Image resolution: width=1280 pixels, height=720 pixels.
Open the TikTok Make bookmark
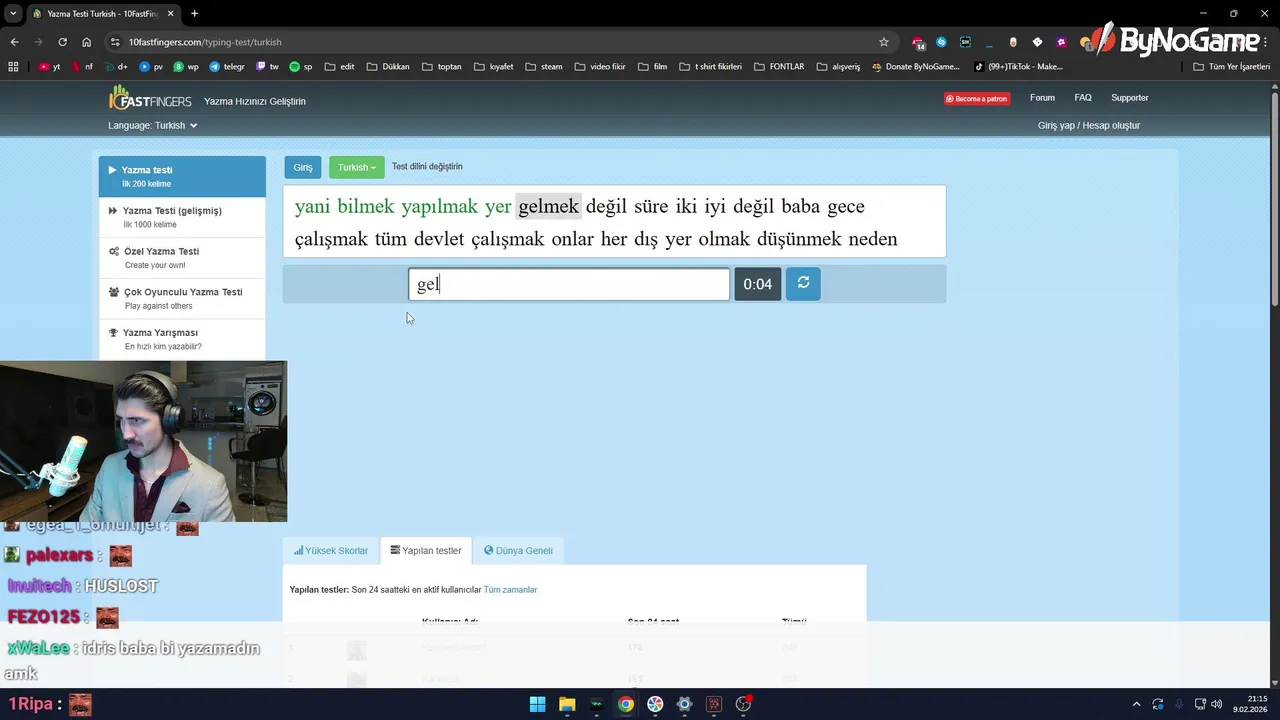point(1018,67)
